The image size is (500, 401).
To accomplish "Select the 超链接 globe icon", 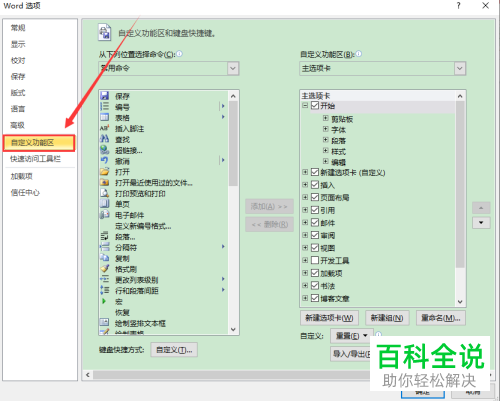I will (105, 150).
